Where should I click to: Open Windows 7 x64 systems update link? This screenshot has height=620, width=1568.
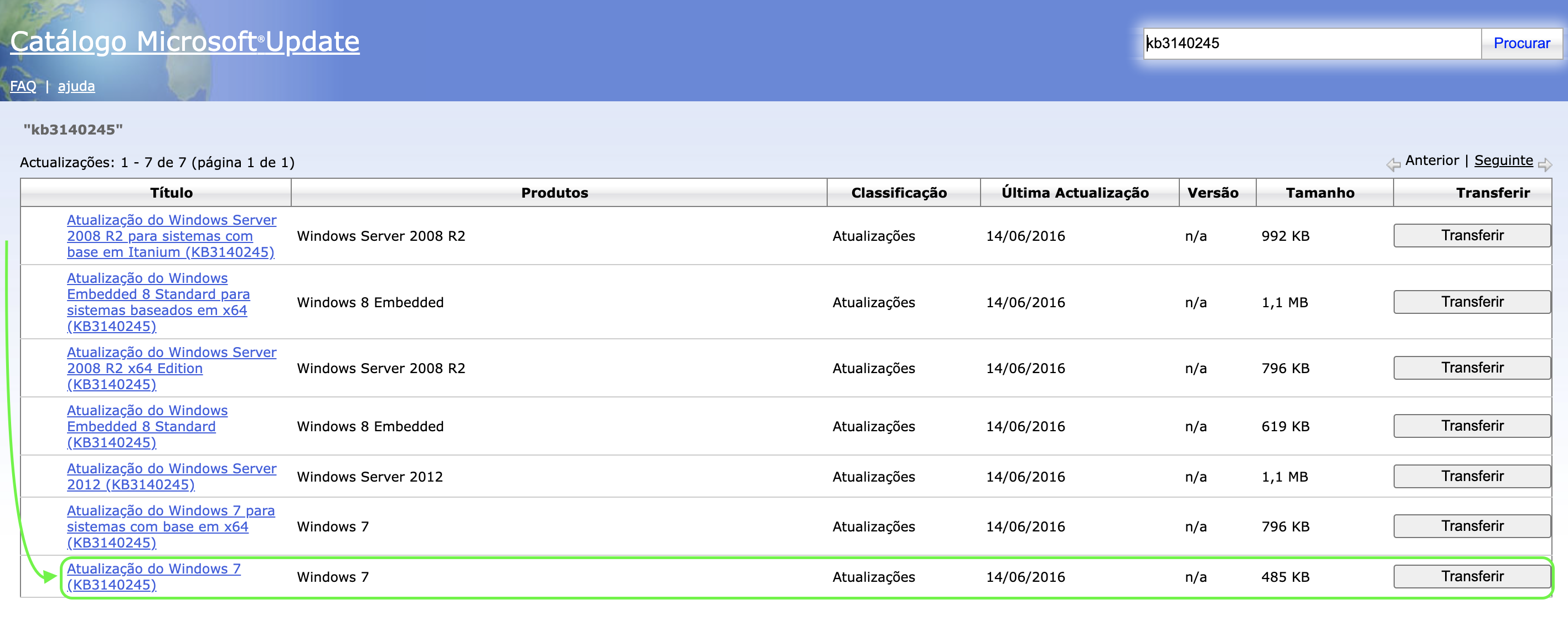click(x=171, y=526)
